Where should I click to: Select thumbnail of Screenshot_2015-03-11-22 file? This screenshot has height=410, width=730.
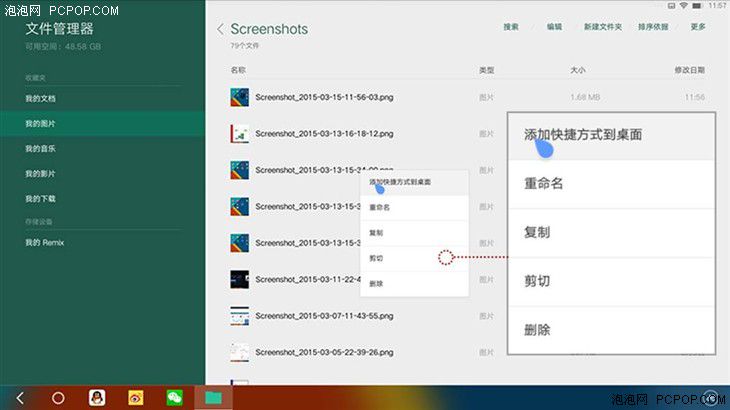click(x=239, y=280)
